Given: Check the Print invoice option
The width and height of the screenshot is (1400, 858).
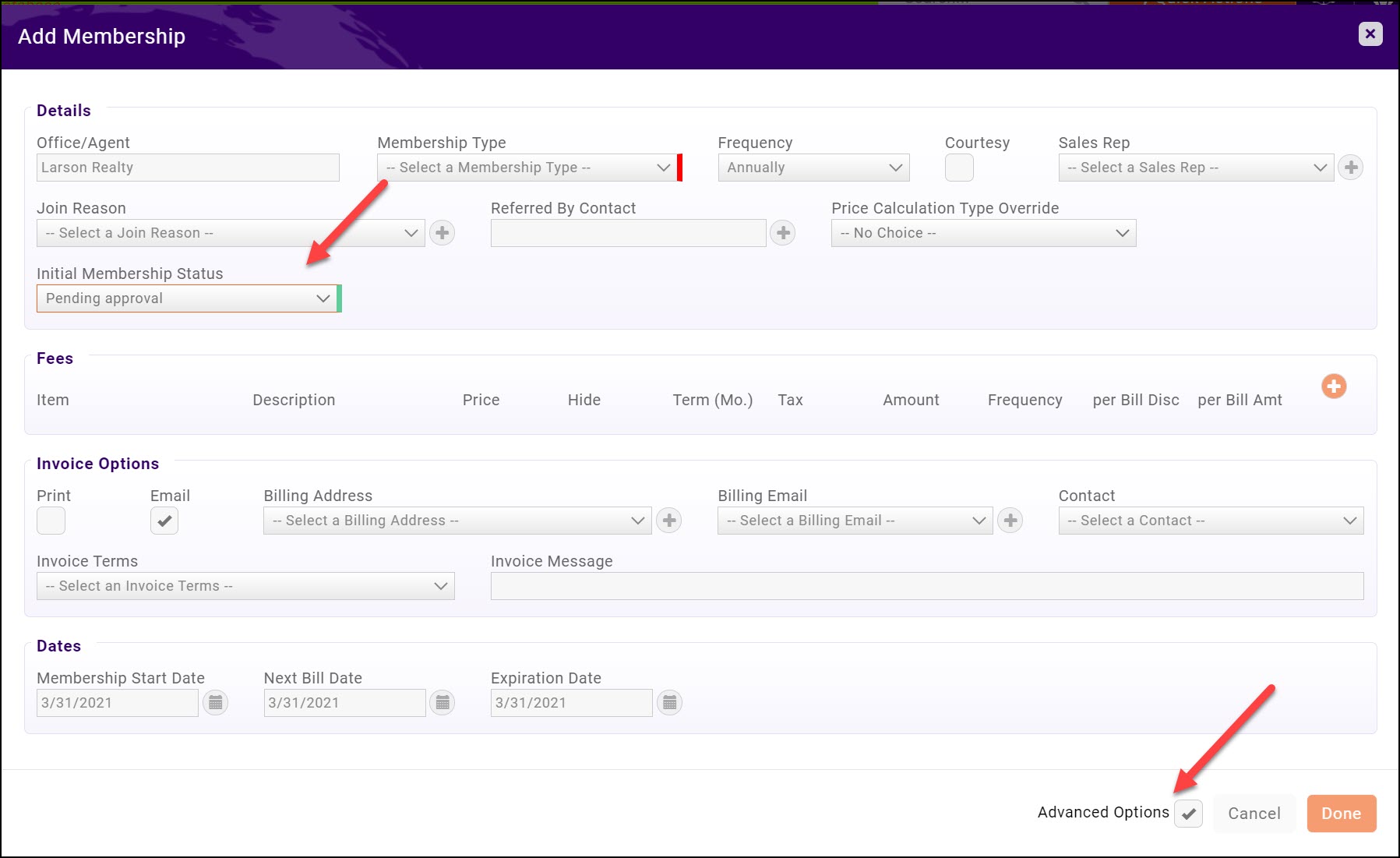Looking at the screenshot, I should click(51, 521).
